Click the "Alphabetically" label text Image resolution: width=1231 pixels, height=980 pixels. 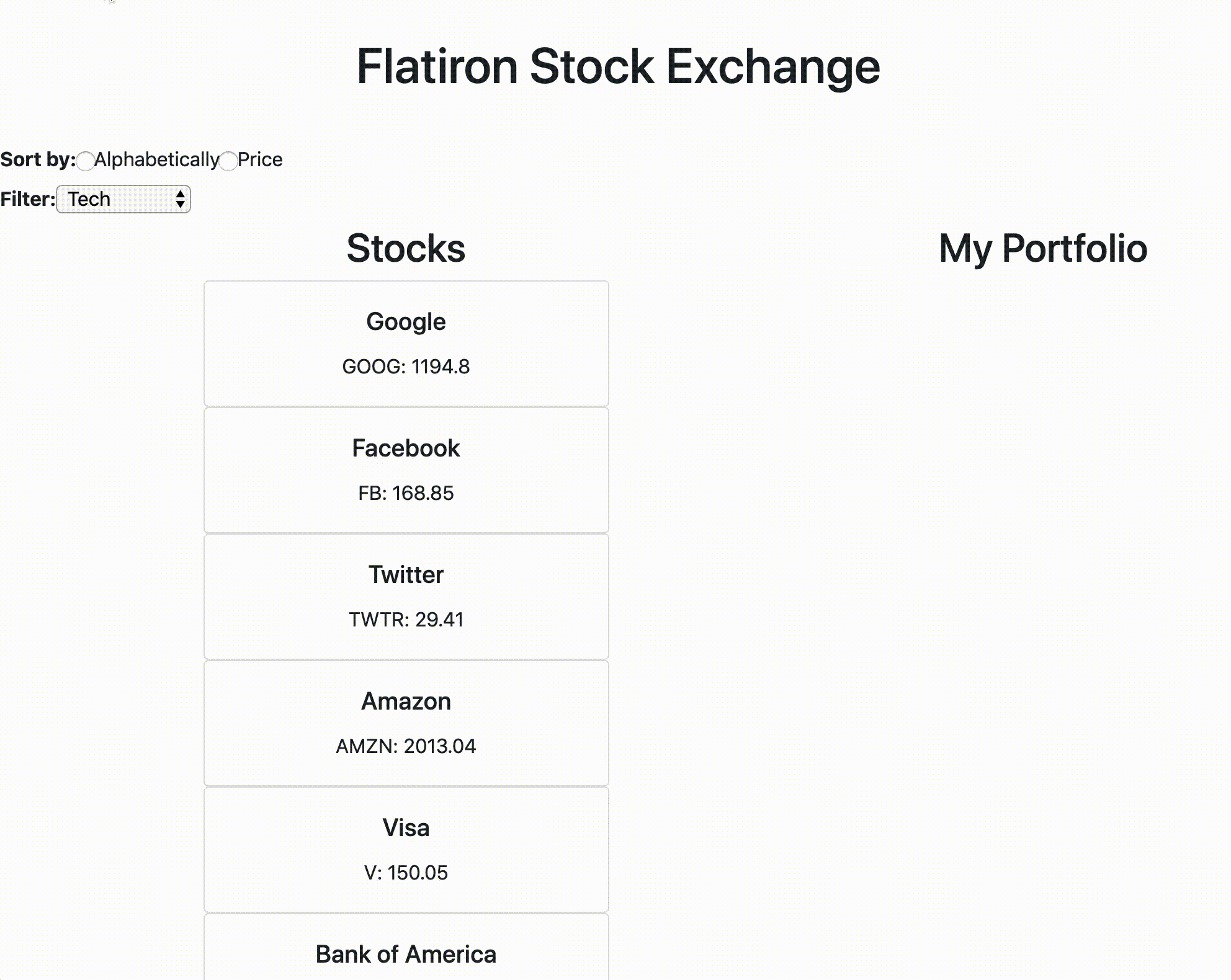coord(157,159)
